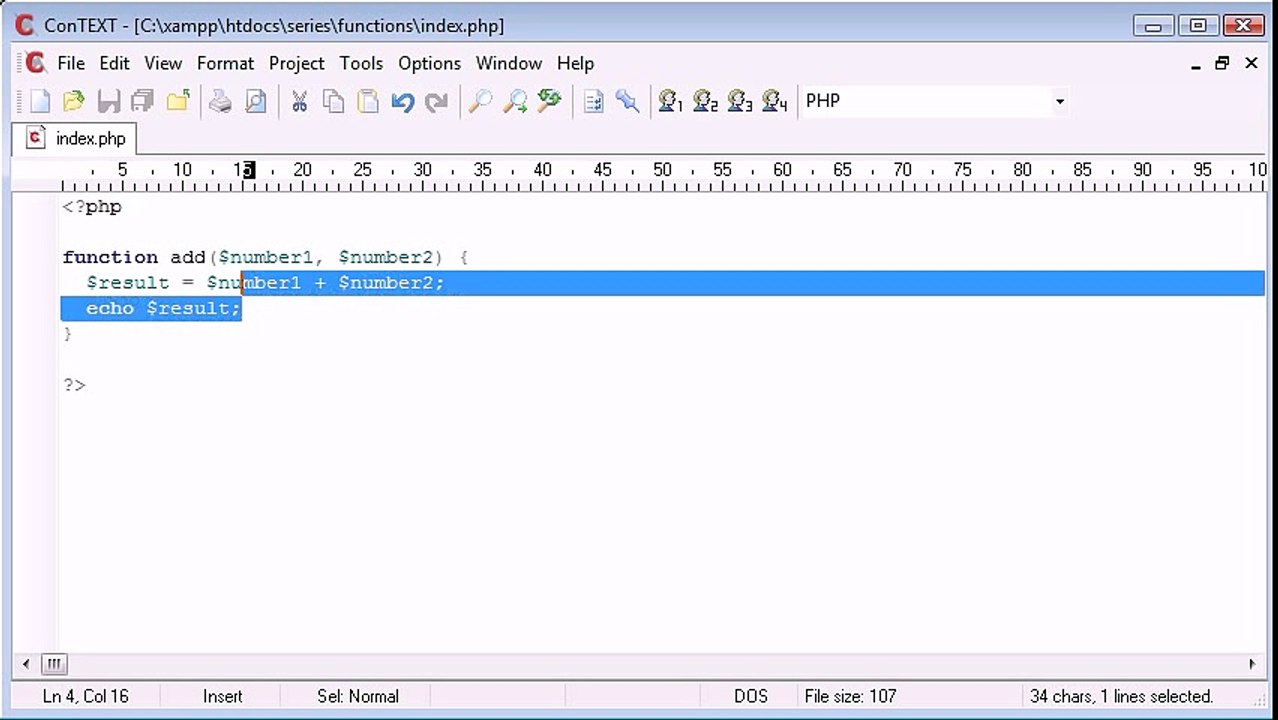Click the Find next icon
The width and height of the screenshot is (1278, 720).
515,101
